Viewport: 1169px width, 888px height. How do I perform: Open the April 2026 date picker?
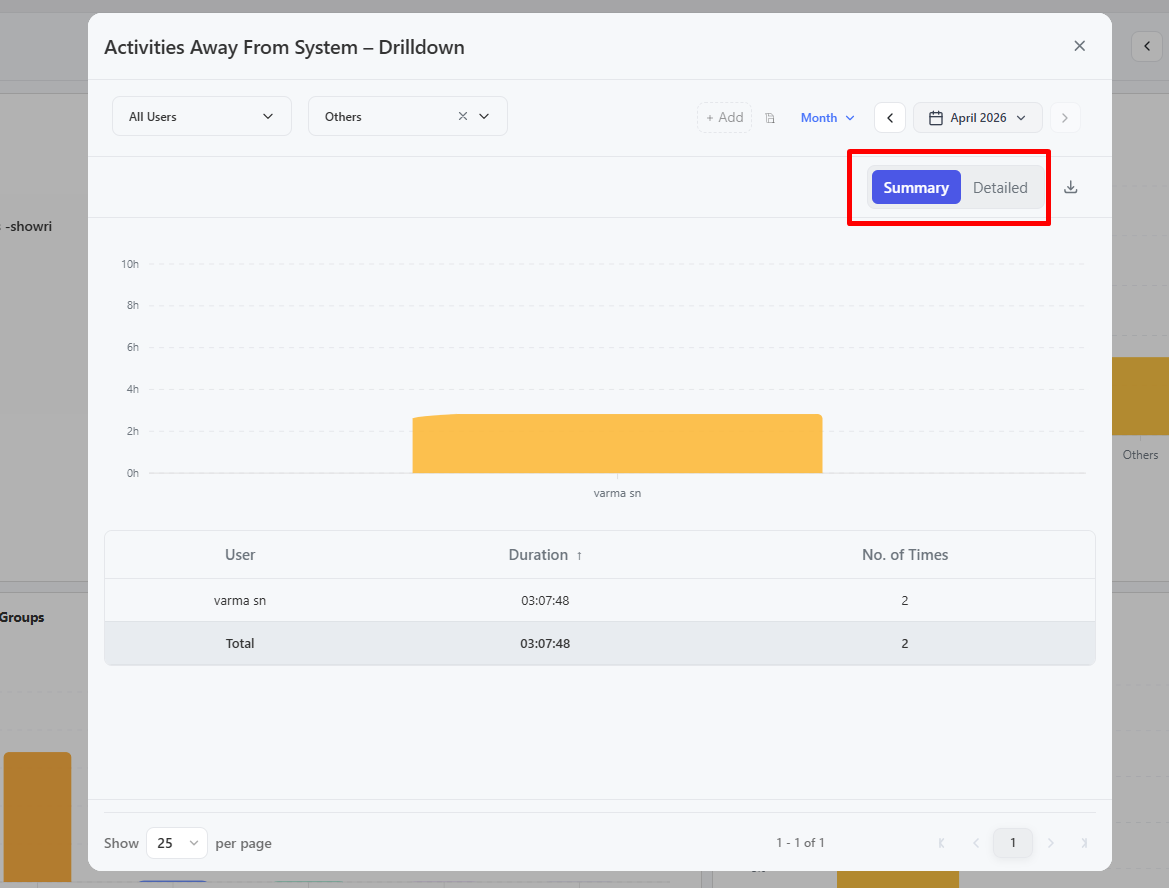(x=977, y=118)
